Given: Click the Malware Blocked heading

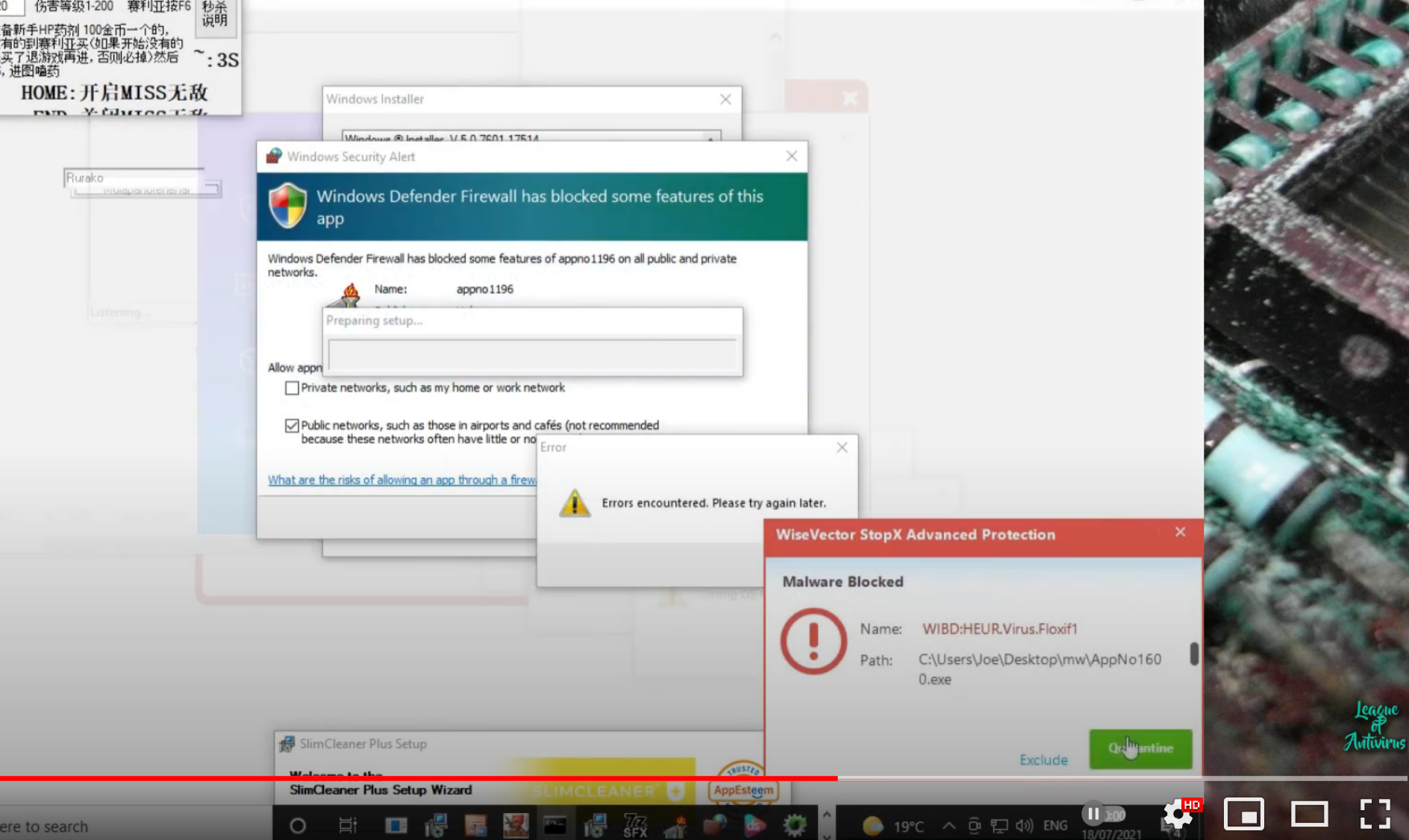Looking at the screenshot, I should pos(843,582).
